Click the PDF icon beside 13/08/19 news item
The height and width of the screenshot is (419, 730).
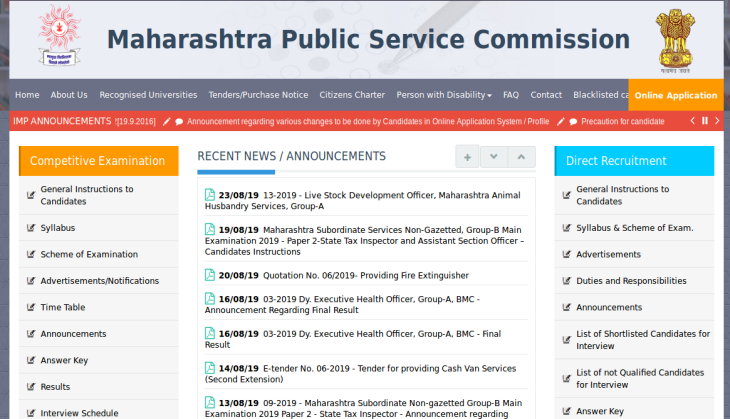pyautogui.click(x=210, y=402)
